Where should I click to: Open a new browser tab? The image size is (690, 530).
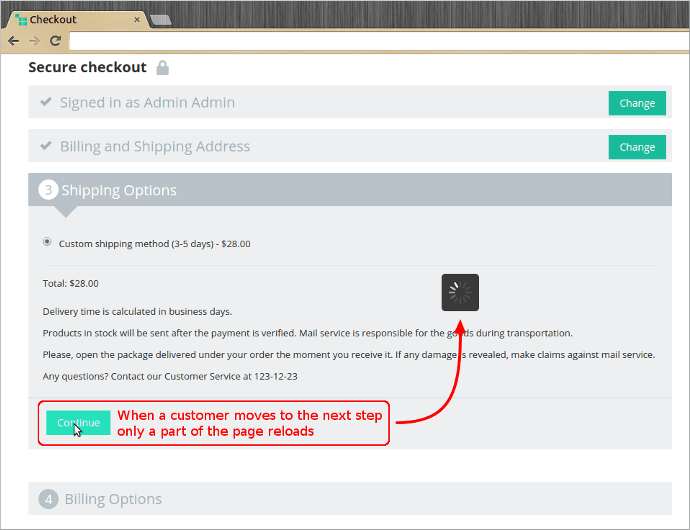pos(160,20)
